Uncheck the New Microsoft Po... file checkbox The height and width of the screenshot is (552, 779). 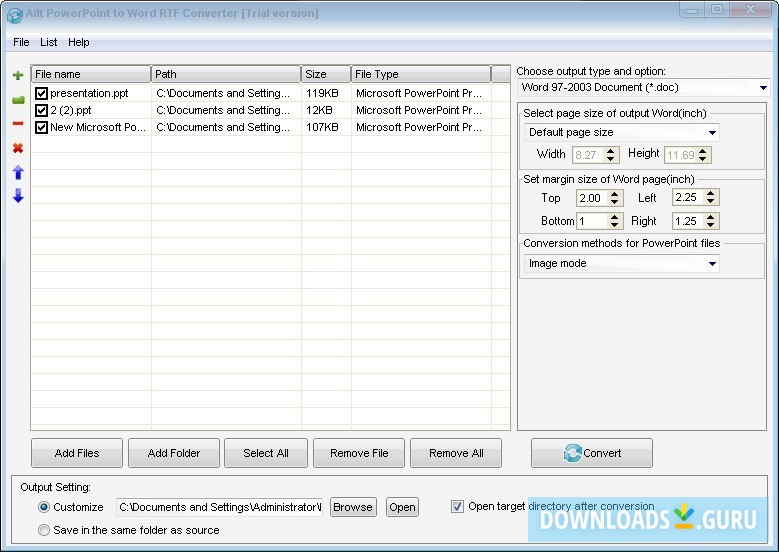point(41,127)
